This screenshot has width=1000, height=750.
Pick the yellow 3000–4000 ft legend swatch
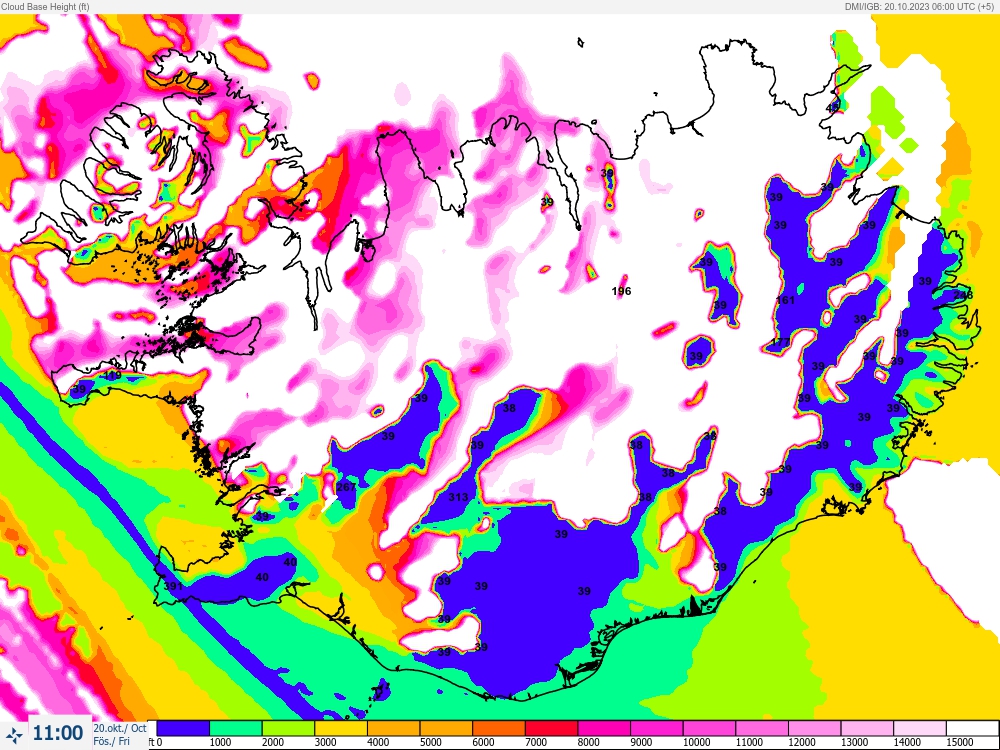(x=341, y=728)
